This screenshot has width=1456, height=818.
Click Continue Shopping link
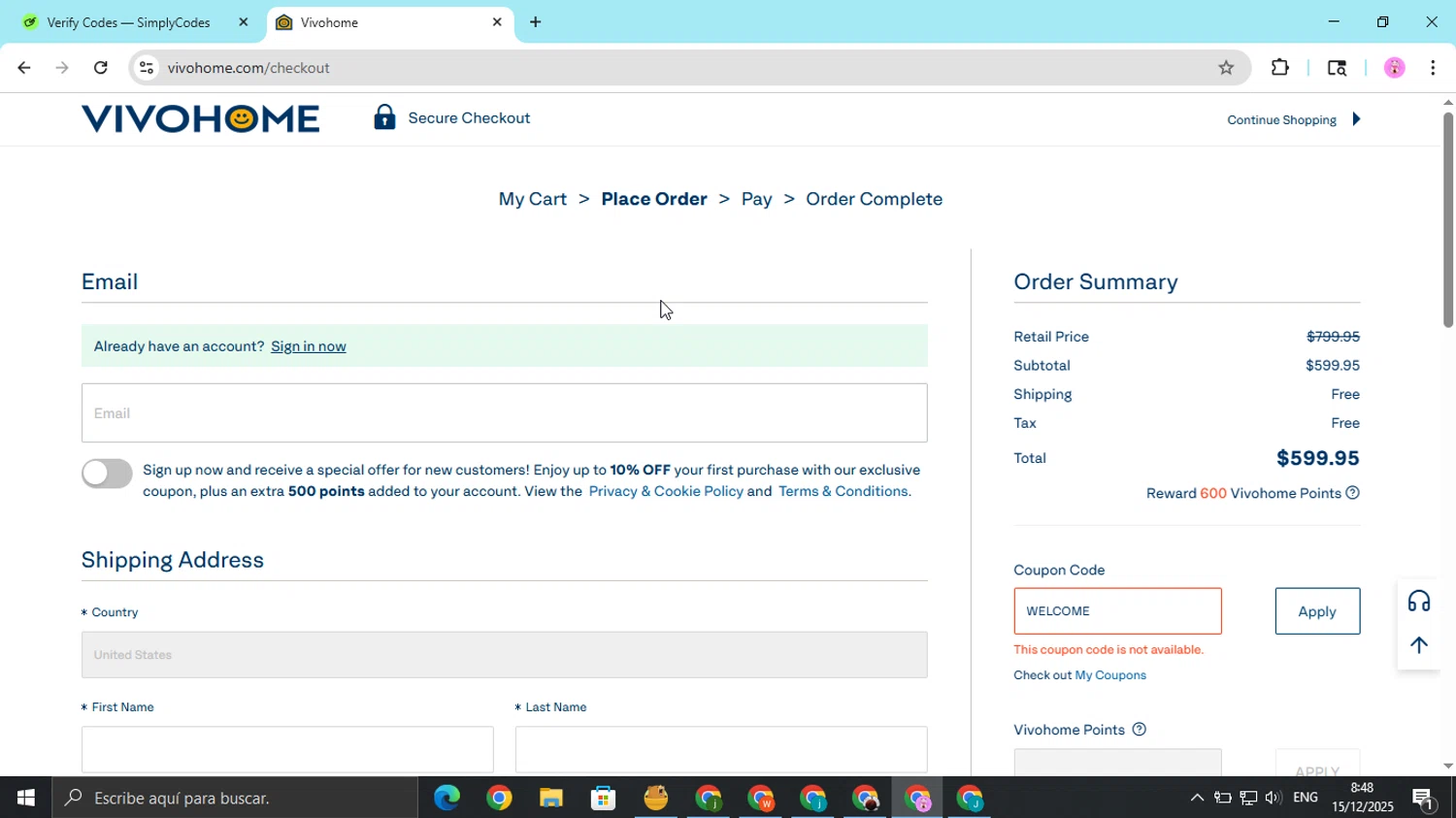pos(1281,120)
